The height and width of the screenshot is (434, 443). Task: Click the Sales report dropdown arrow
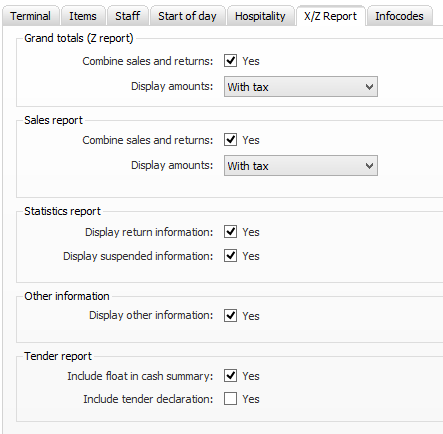click(x=369, y=166)
